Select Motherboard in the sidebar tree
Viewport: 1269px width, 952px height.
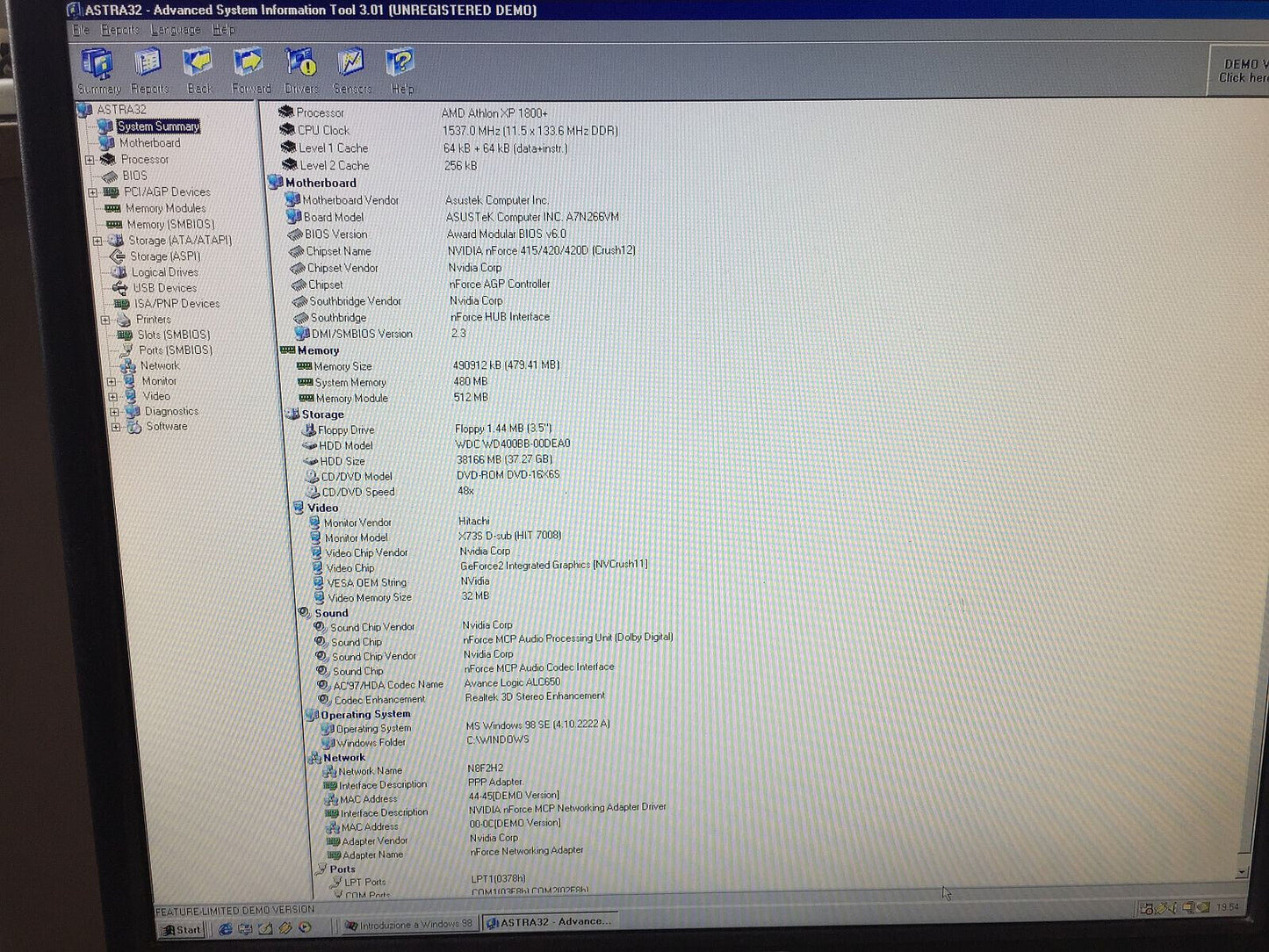tap(150, 142)
